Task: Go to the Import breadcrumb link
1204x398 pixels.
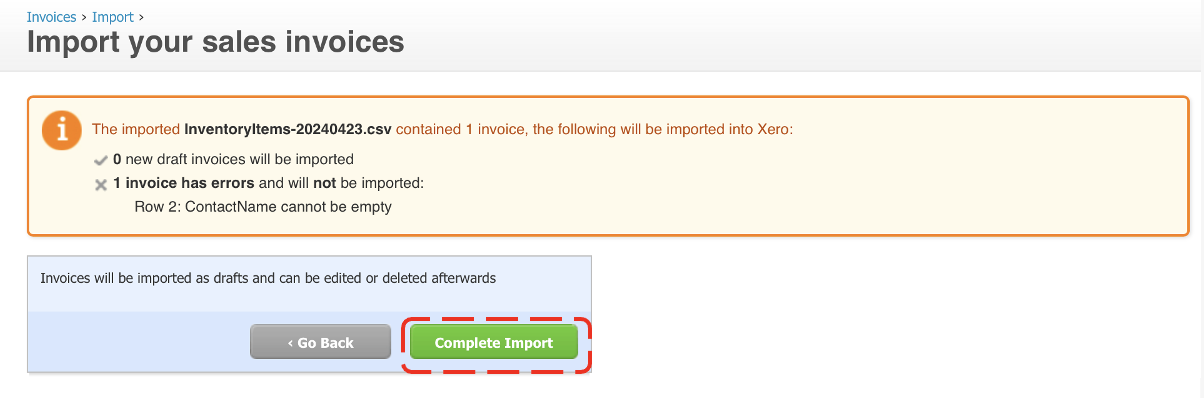Action: (113, 17)
